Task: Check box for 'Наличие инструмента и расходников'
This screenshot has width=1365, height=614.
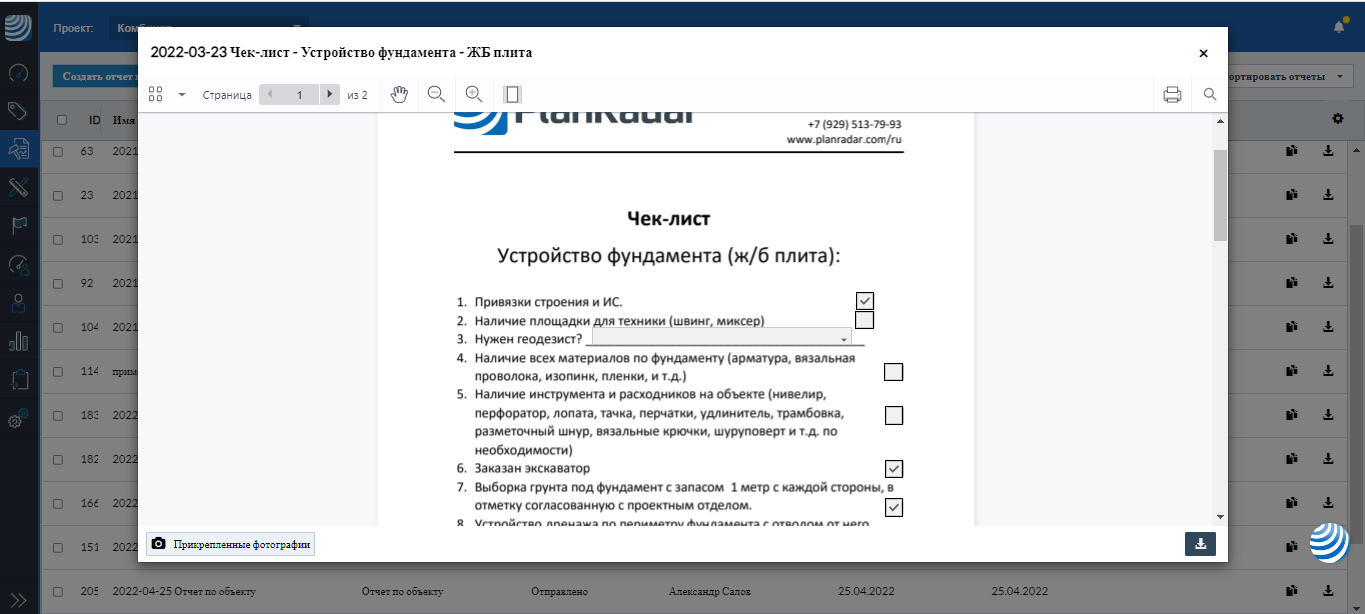Action: point(894,415)
